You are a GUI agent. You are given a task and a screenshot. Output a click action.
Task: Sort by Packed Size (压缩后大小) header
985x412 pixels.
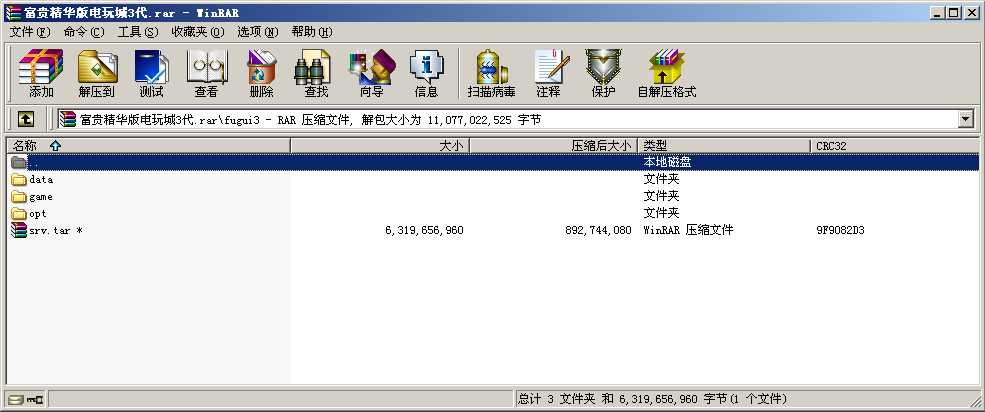click(x=553, y=146)
